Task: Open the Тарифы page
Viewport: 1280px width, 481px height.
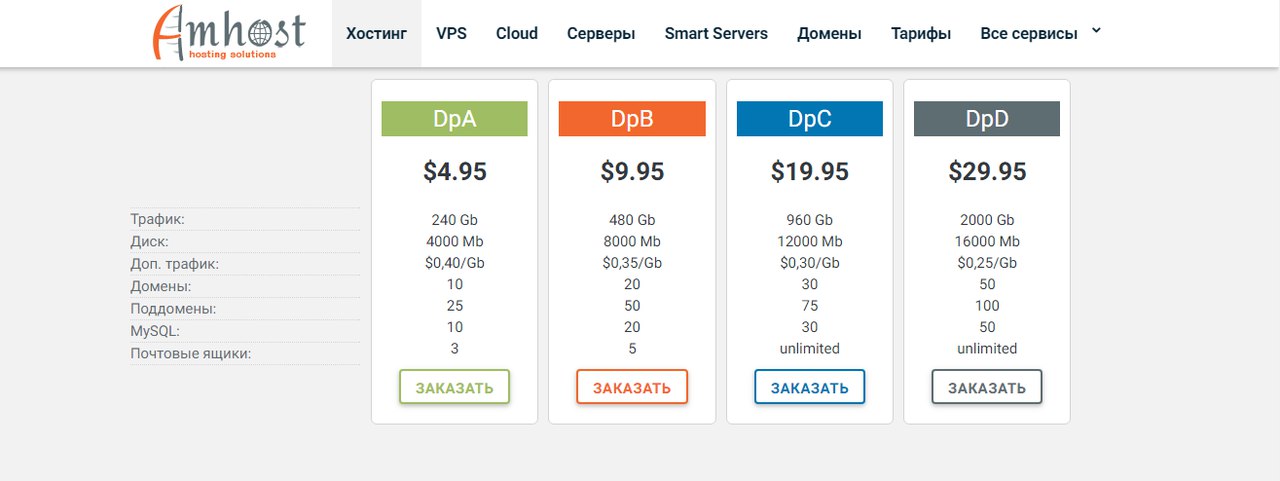Action: coord(921,33)
